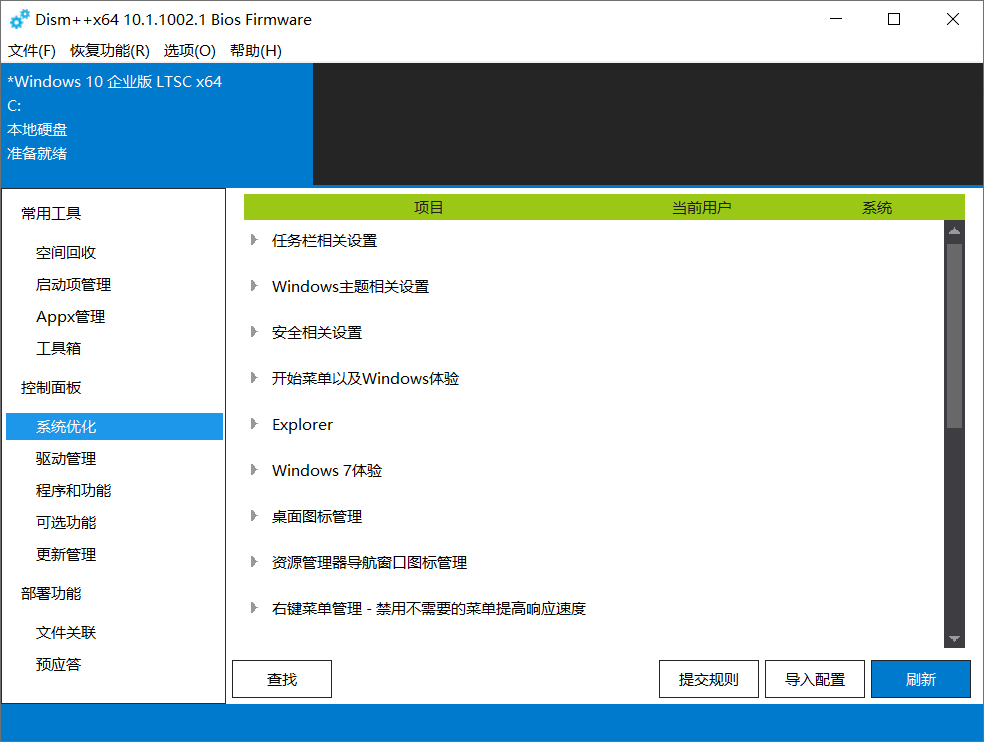Expand Windows 7体验 group
This screenshot has width=984, height=742.
pos(254,470)
